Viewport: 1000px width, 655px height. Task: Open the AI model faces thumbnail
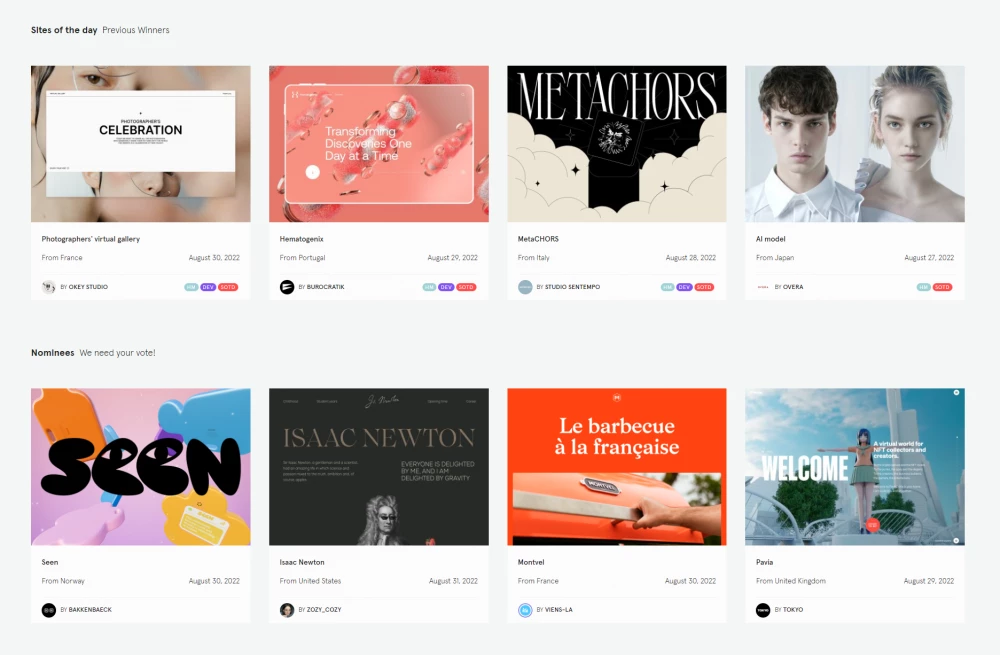[855, 144]
